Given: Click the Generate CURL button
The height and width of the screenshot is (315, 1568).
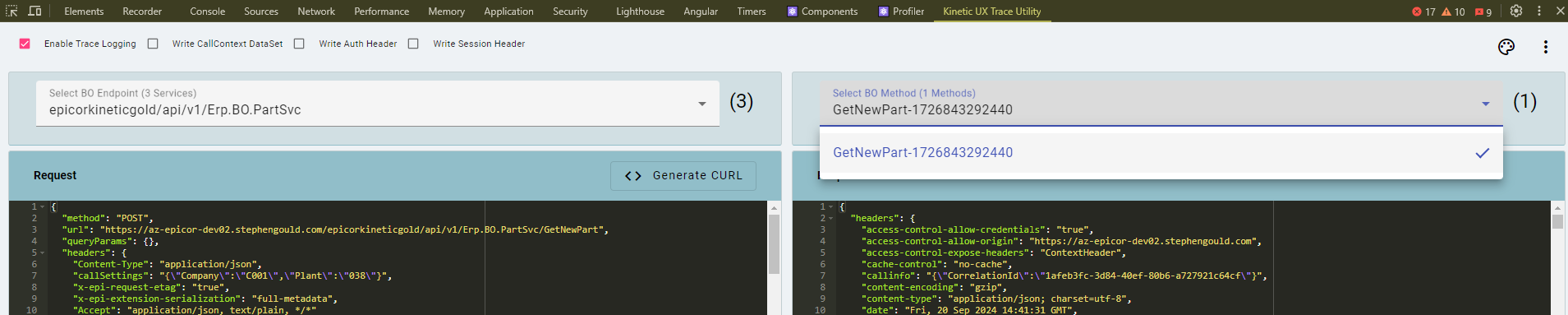Looking at the screenshot, I should 683,175.
